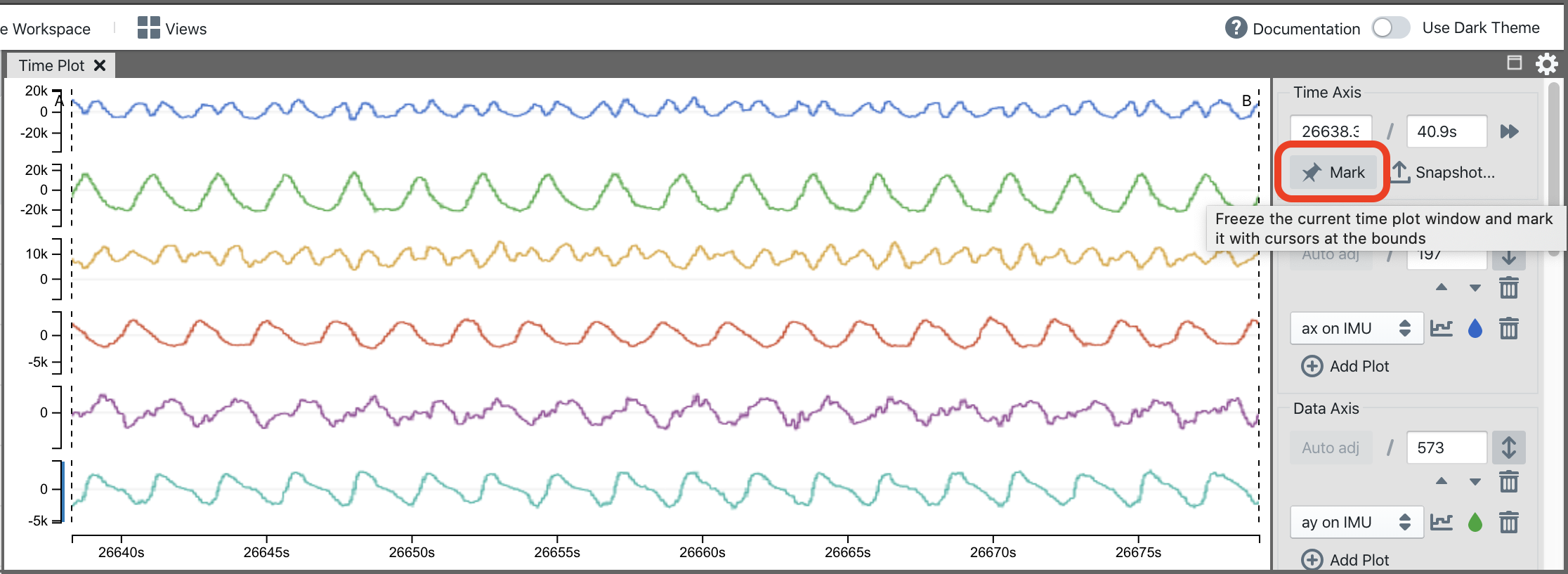The image size is (1568, 574).
Task: Open line style for ay on IMU
Action: pyautogui.click(x=1442, y=523)
